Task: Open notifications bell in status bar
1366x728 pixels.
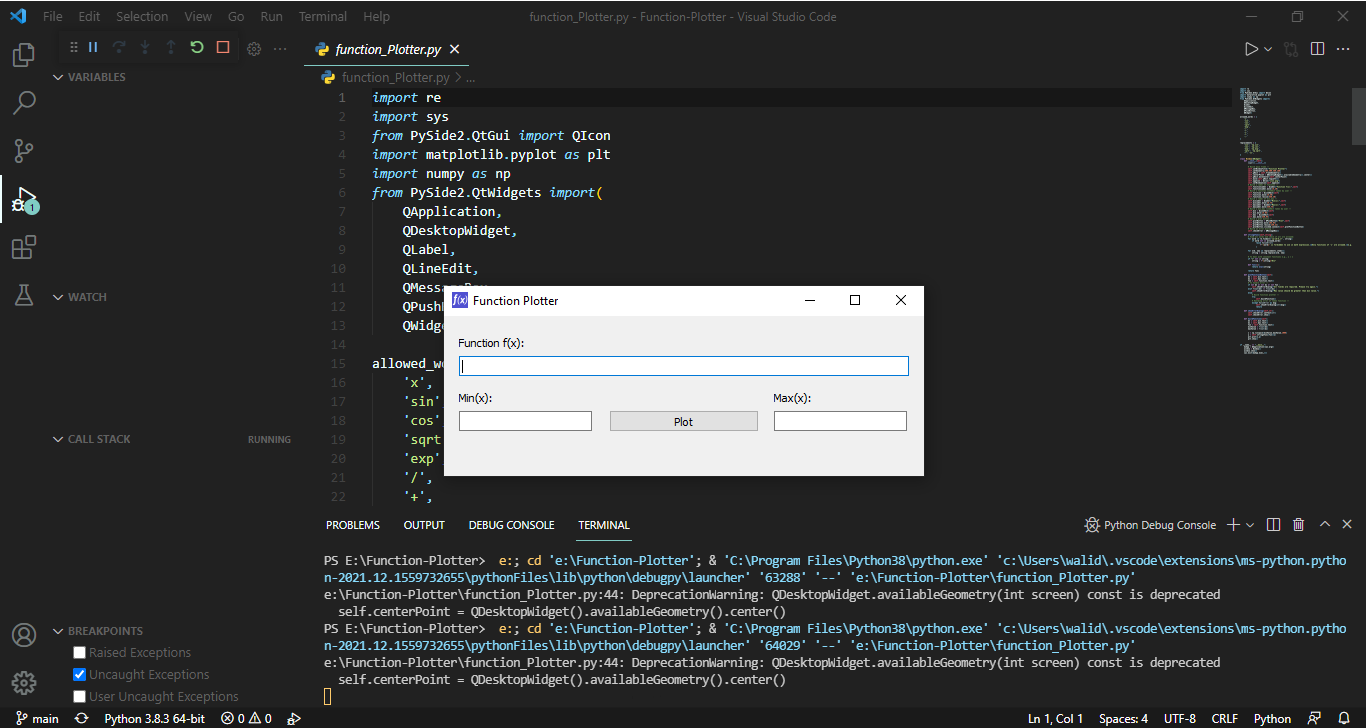Action: (x=1343, y=718)
